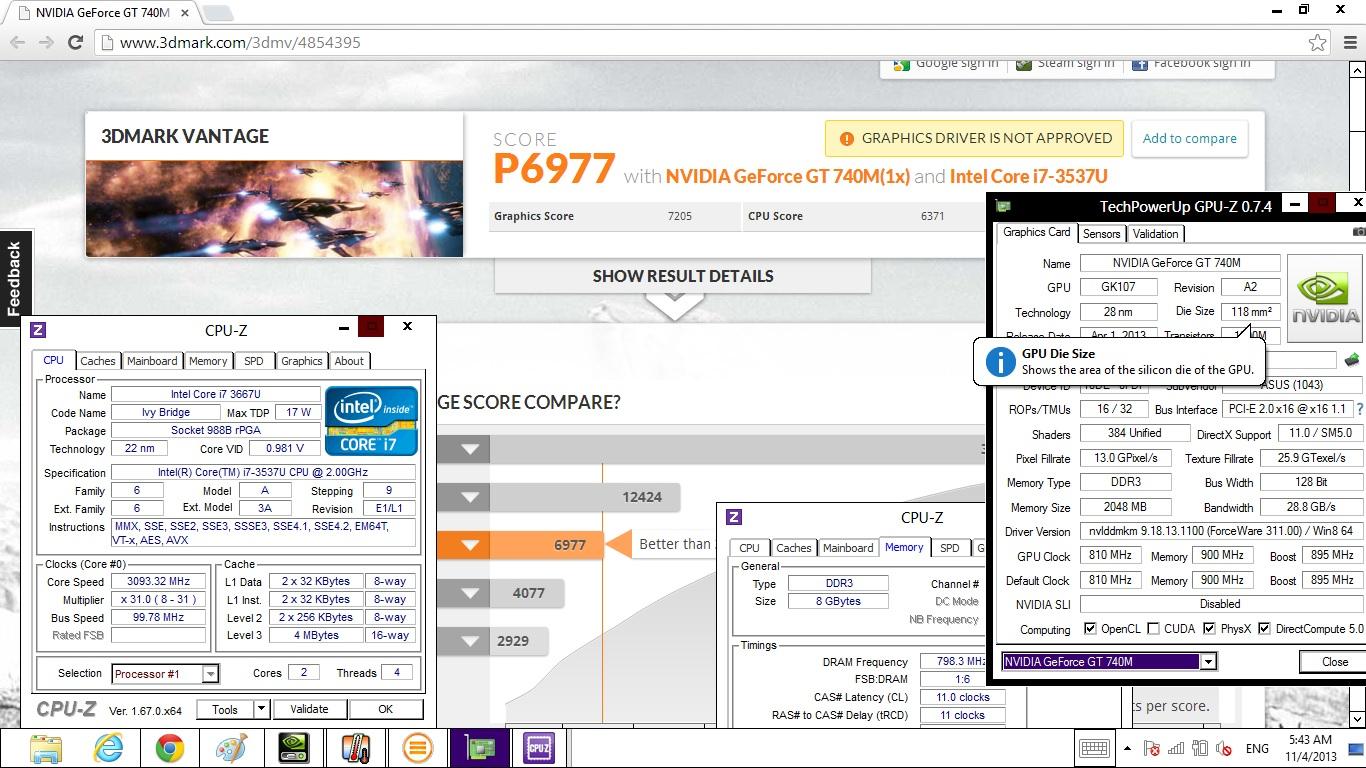Open the GPU selection dropdown in GPU-Z
The width and height of the screenshot is (1366, 768).
[1208, 662]
